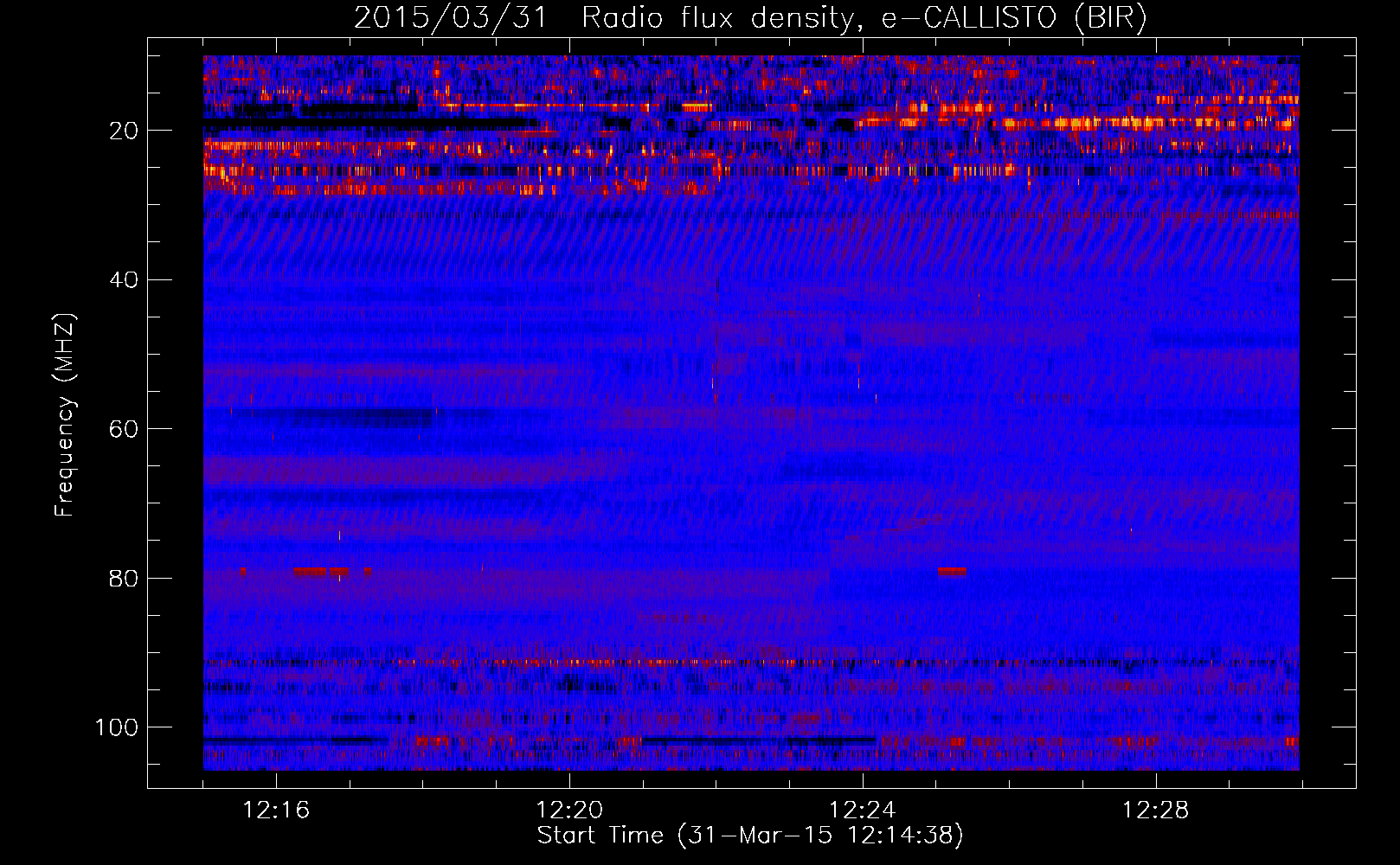Click the '20' frequency tick label
The image size is (1400, 865).
tap(125, 131)
